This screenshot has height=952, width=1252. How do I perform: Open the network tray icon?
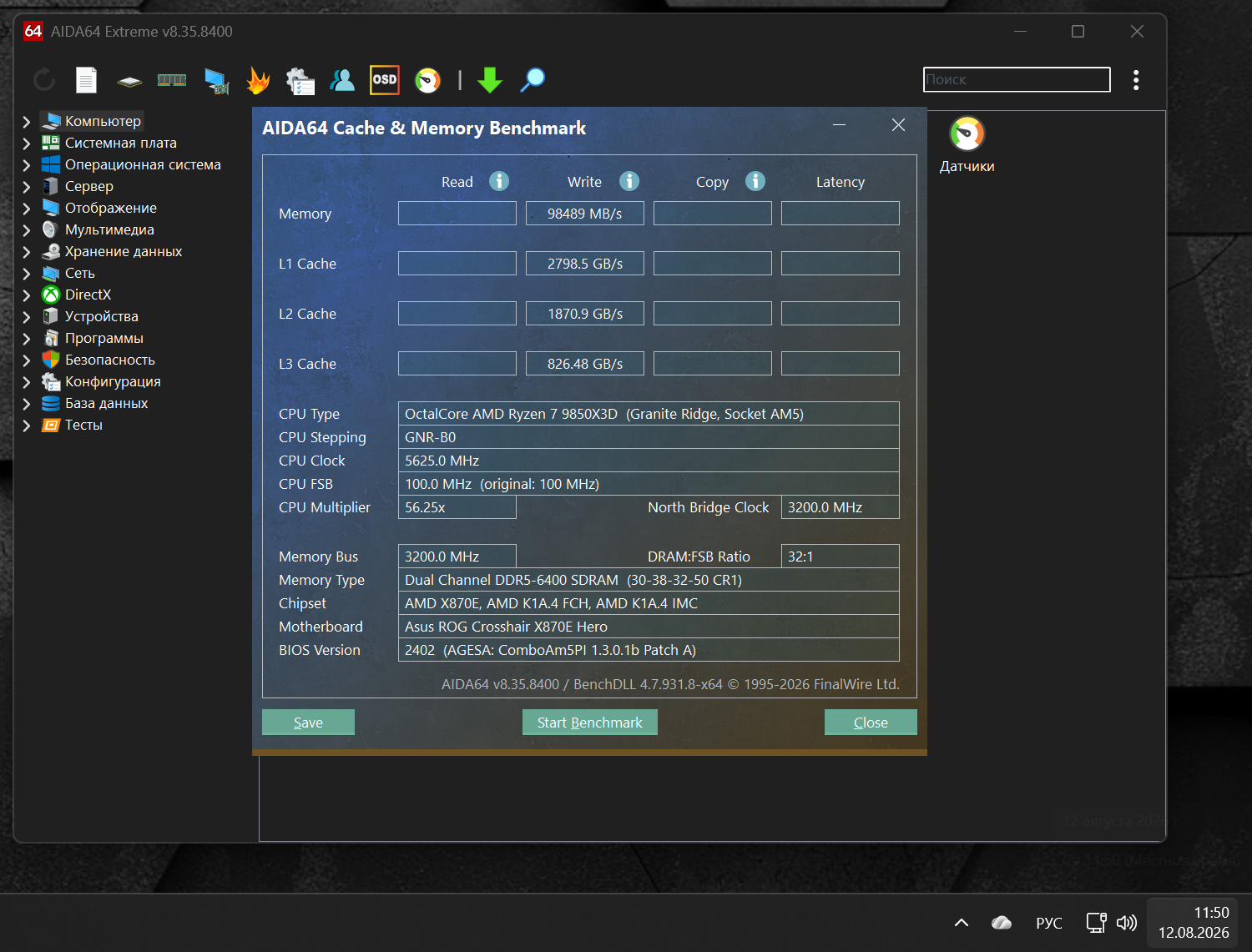tap(1096, 923)
